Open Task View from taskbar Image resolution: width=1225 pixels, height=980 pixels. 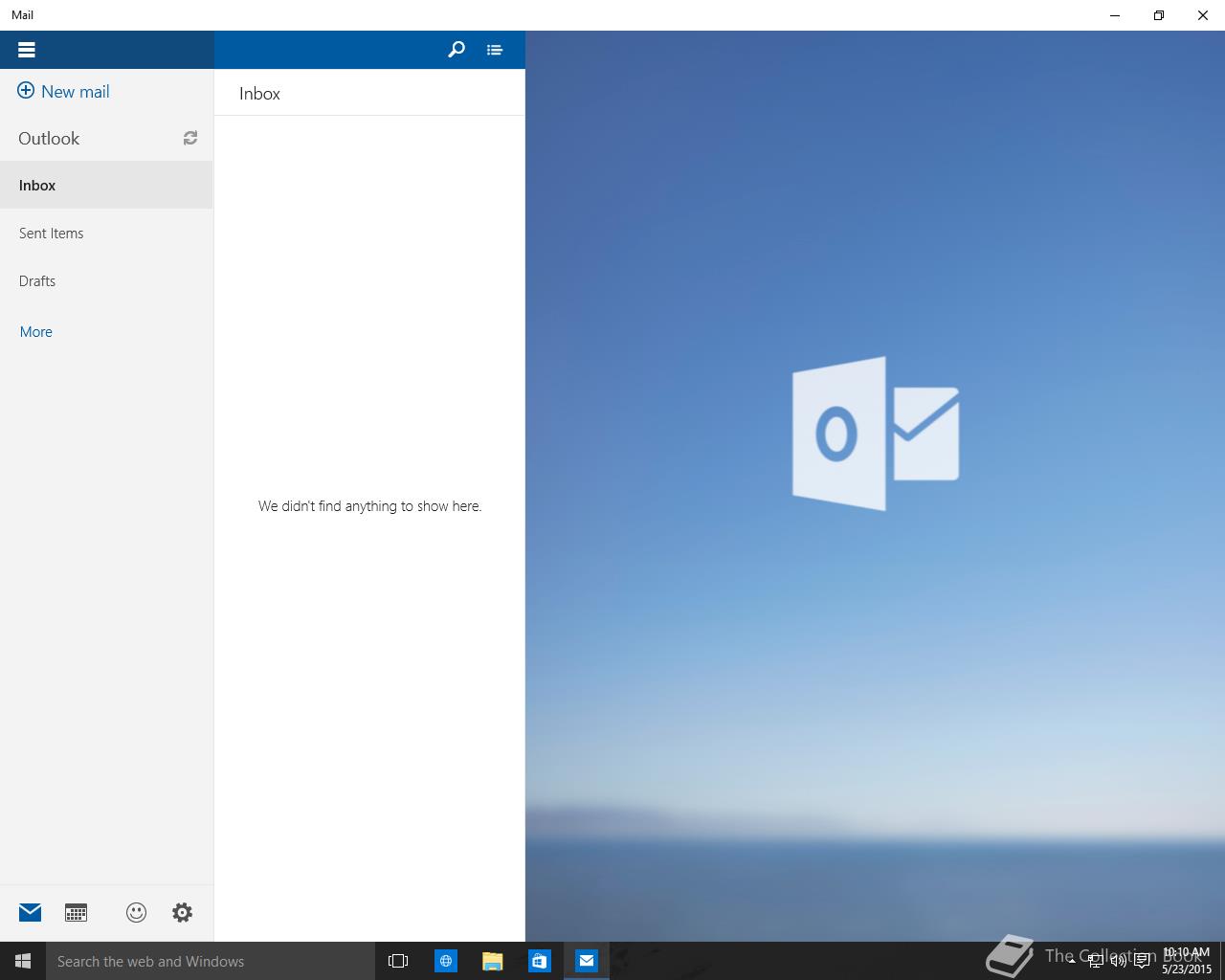point(398,961)
